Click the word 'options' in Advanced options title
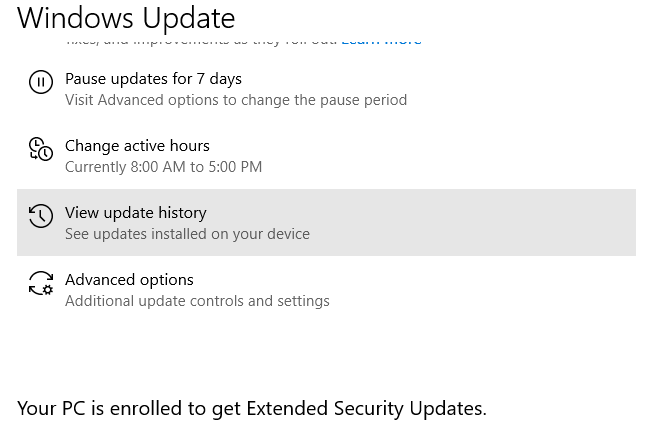This screenshot has width=664, height=427. coord(166,279)
